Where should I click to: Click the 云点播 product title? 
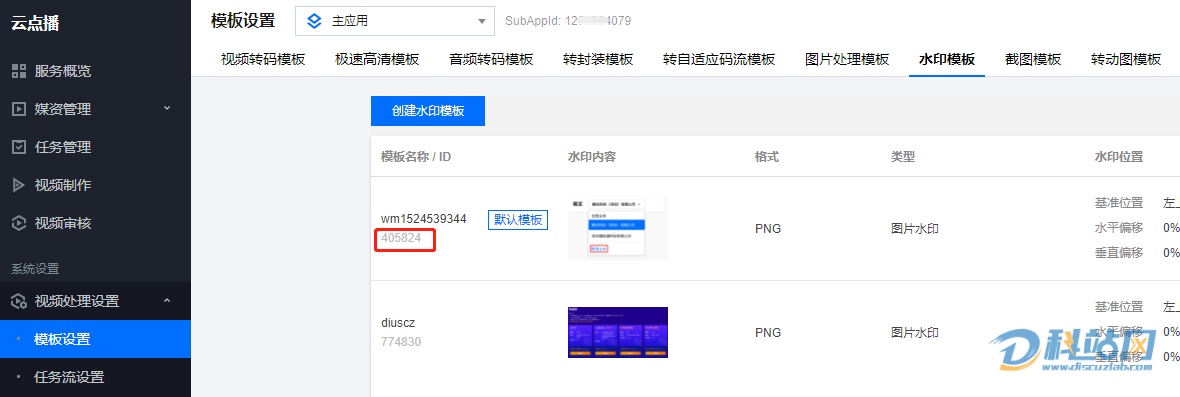point(35,23)
